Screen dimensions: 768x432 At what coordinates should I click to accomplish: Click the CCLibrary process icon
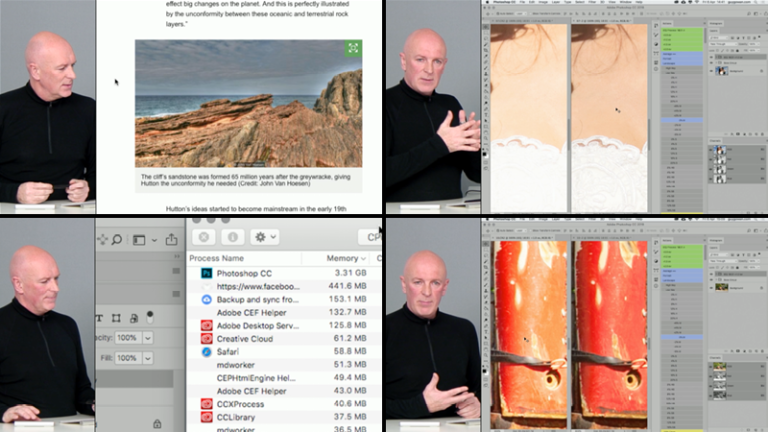(205, 417)
